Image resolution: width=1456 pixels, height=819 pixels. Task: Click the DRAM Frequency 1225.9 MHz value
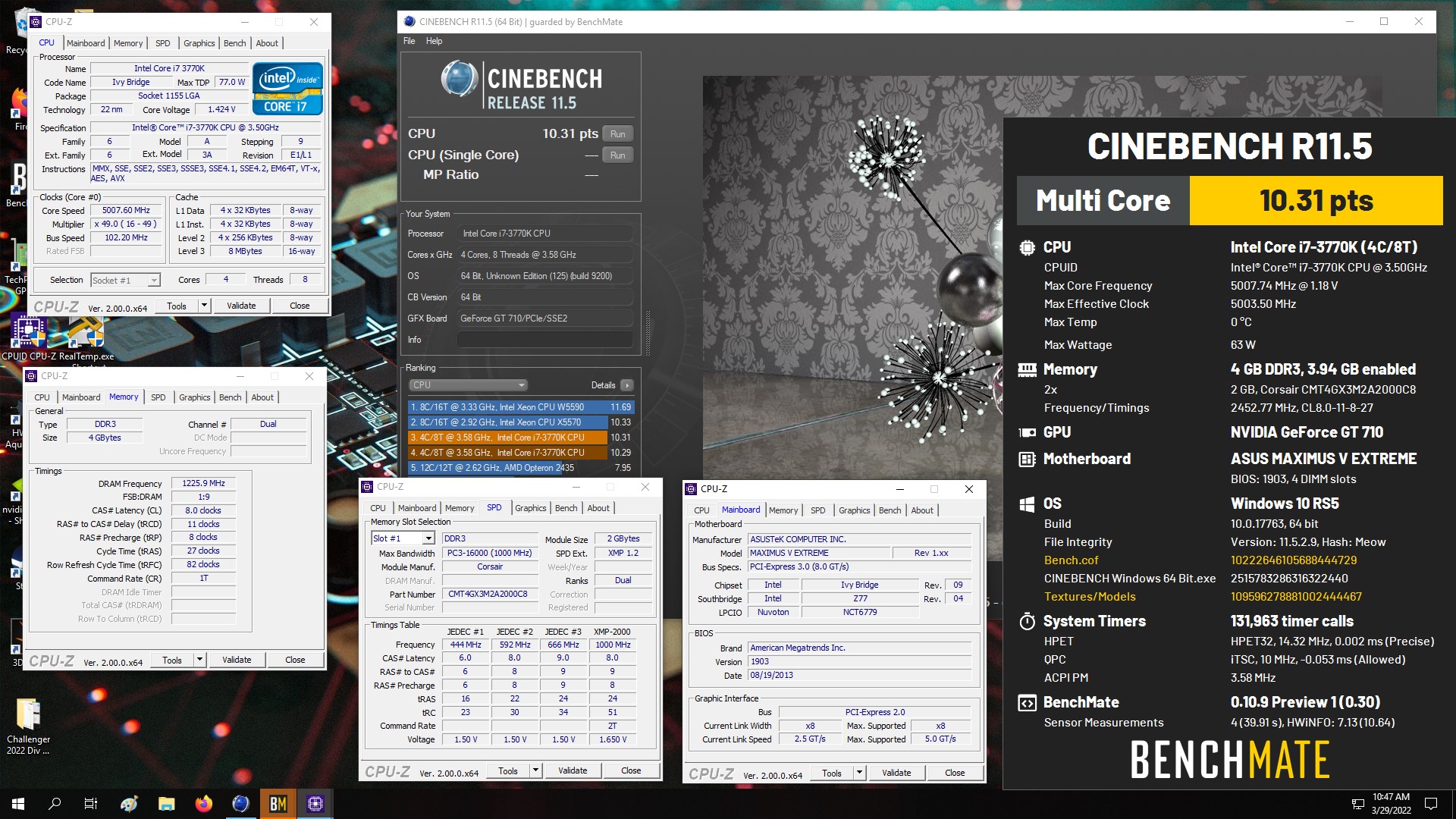click(203, 483)
